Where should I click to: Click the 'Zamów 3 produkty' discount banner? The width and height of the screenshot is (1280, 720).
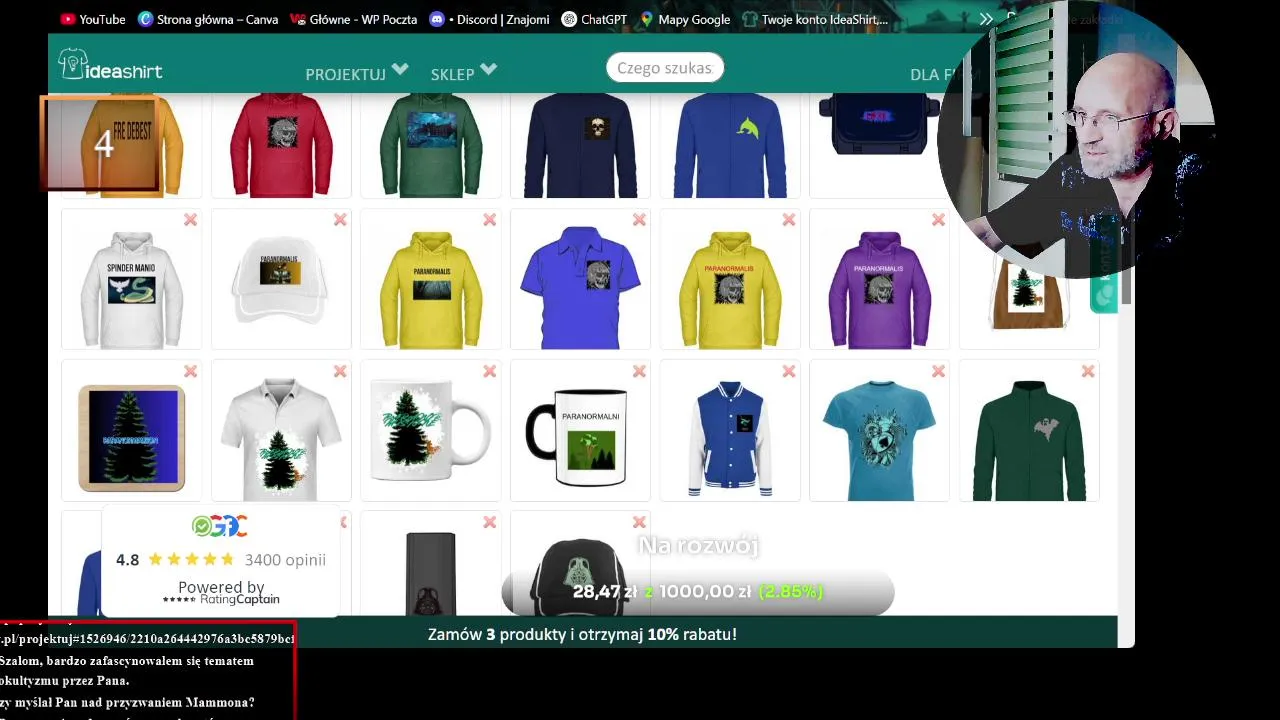tap(582, 634)
